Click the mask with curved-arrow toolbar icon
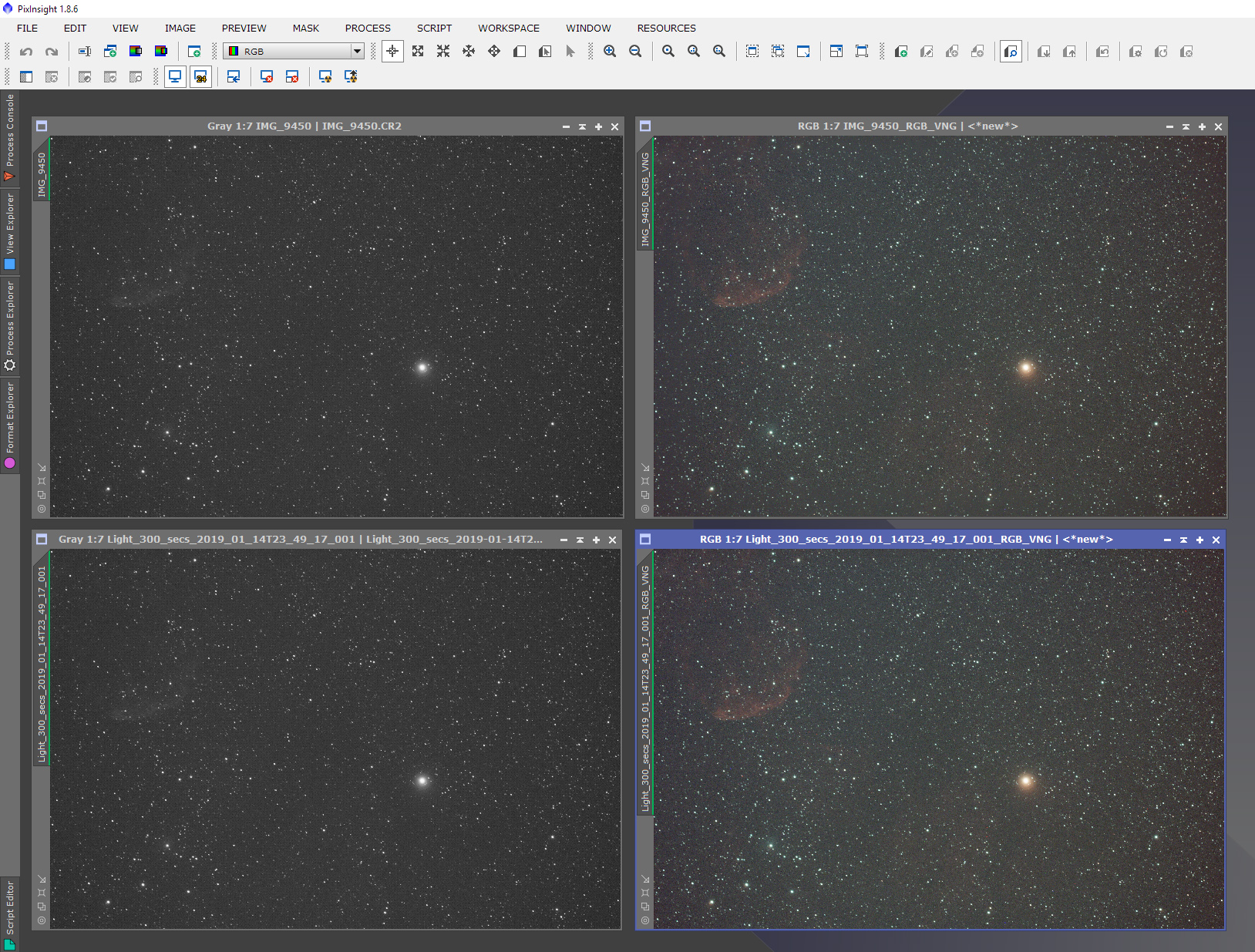Screen dimensions: 1255x952 point(1102,52)
